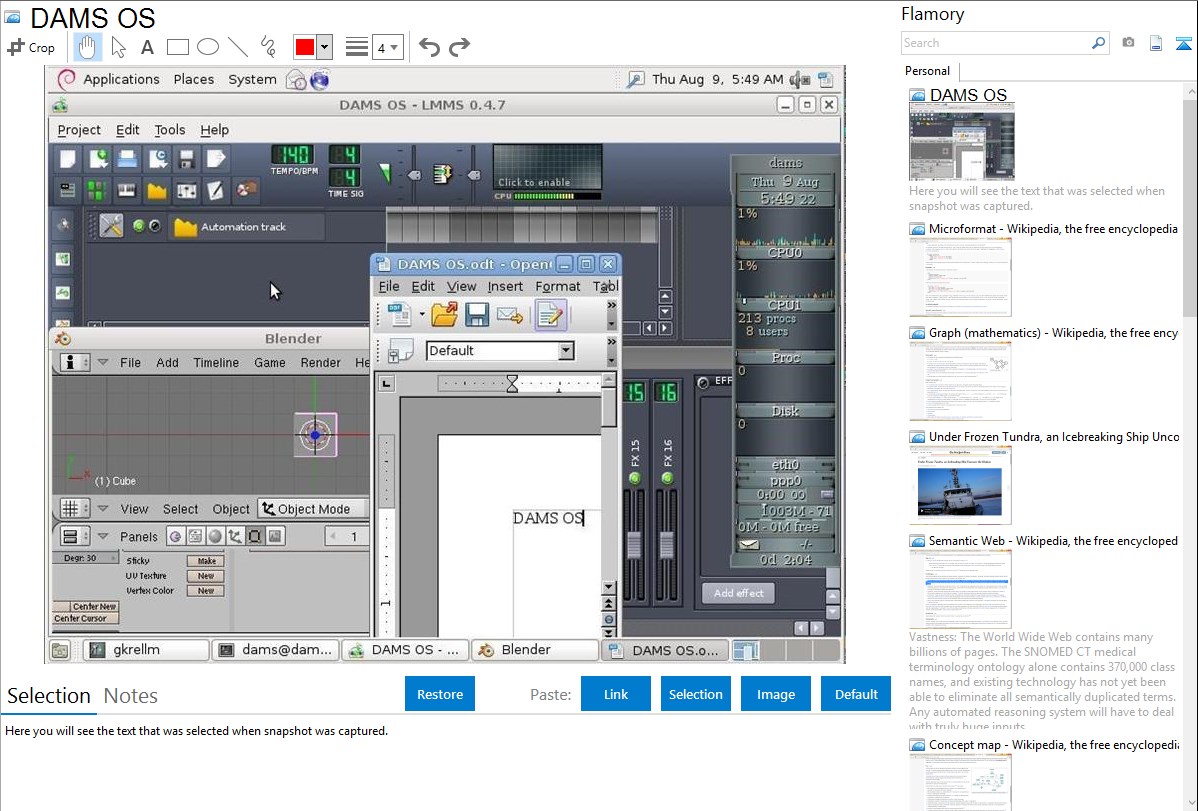Click the gkrellm taskbar button
The width and height of the screenshot is (1198, 811).
click(145, 650)
